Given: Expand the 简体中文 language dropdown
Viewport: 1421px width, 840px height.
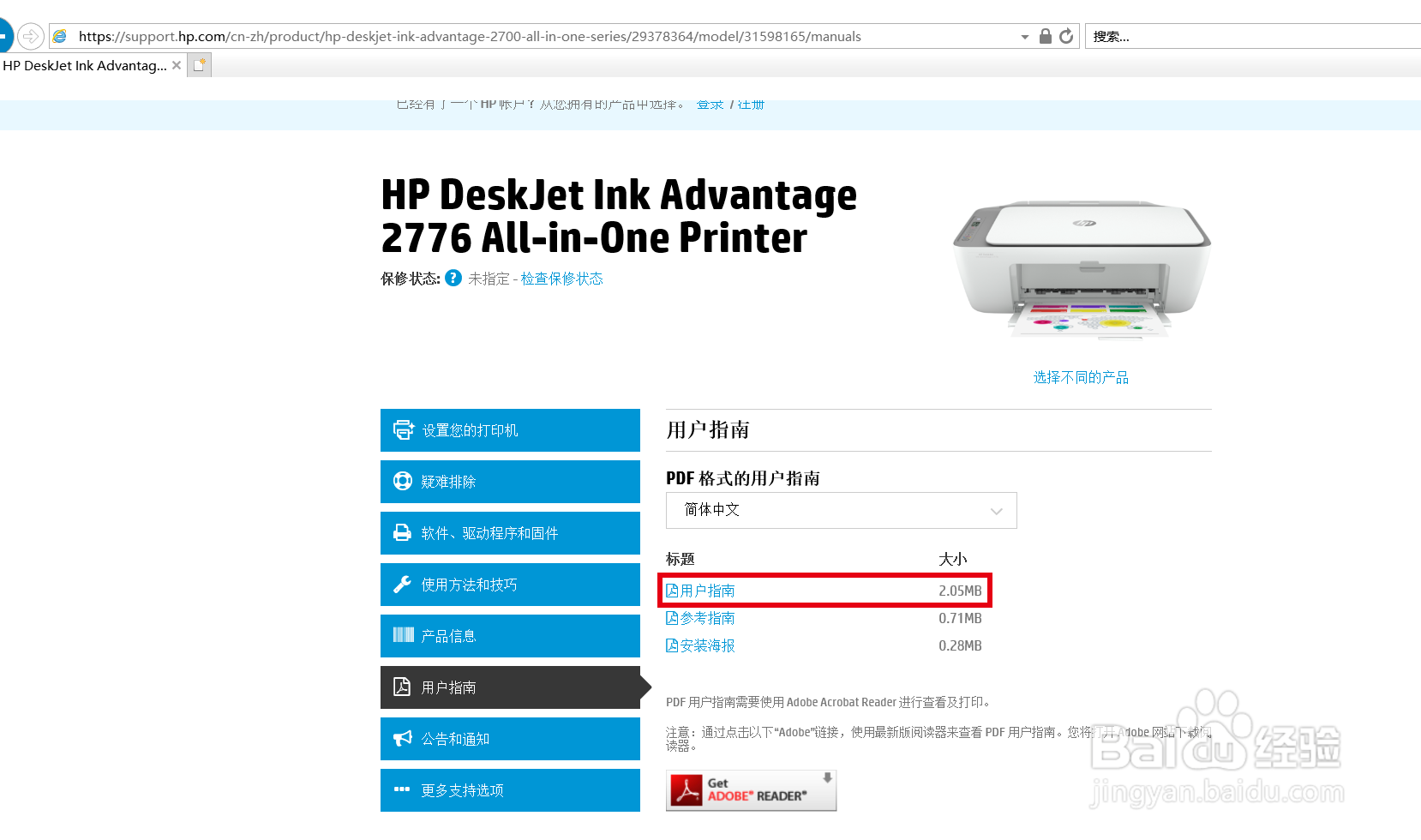Looking at the screenshot, I should coord(841,510).
